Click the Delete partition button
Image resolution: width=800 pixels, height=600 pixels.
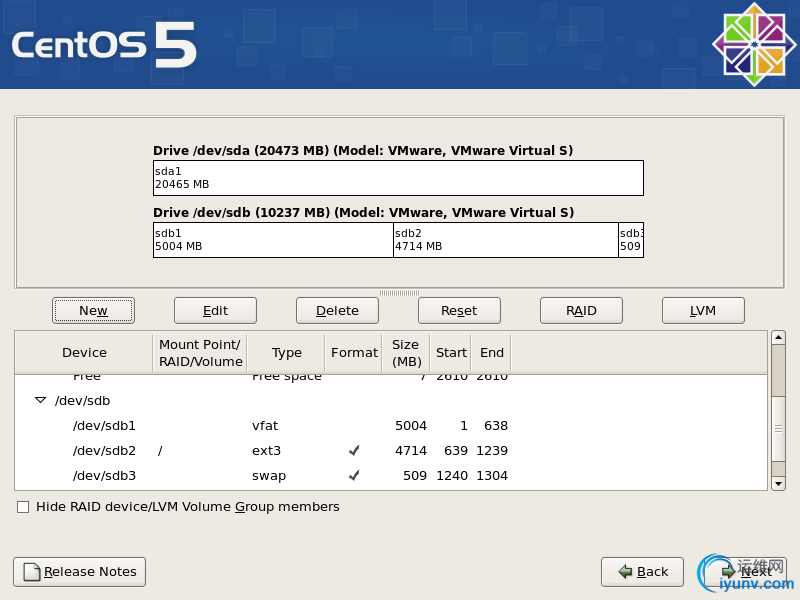[337, 310]
